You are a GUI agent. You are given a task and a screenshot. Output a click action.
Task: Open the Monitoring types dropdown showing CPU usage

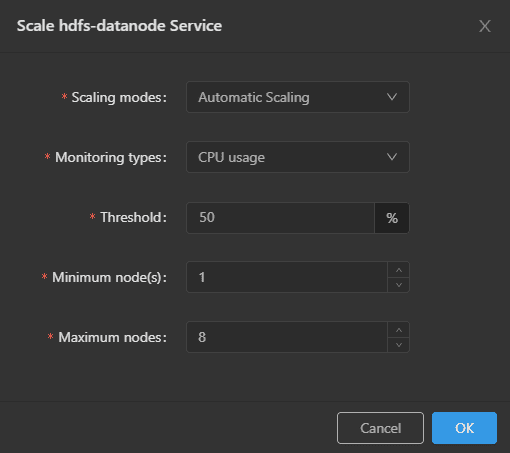pyautogui.click(x=298, y=157)
